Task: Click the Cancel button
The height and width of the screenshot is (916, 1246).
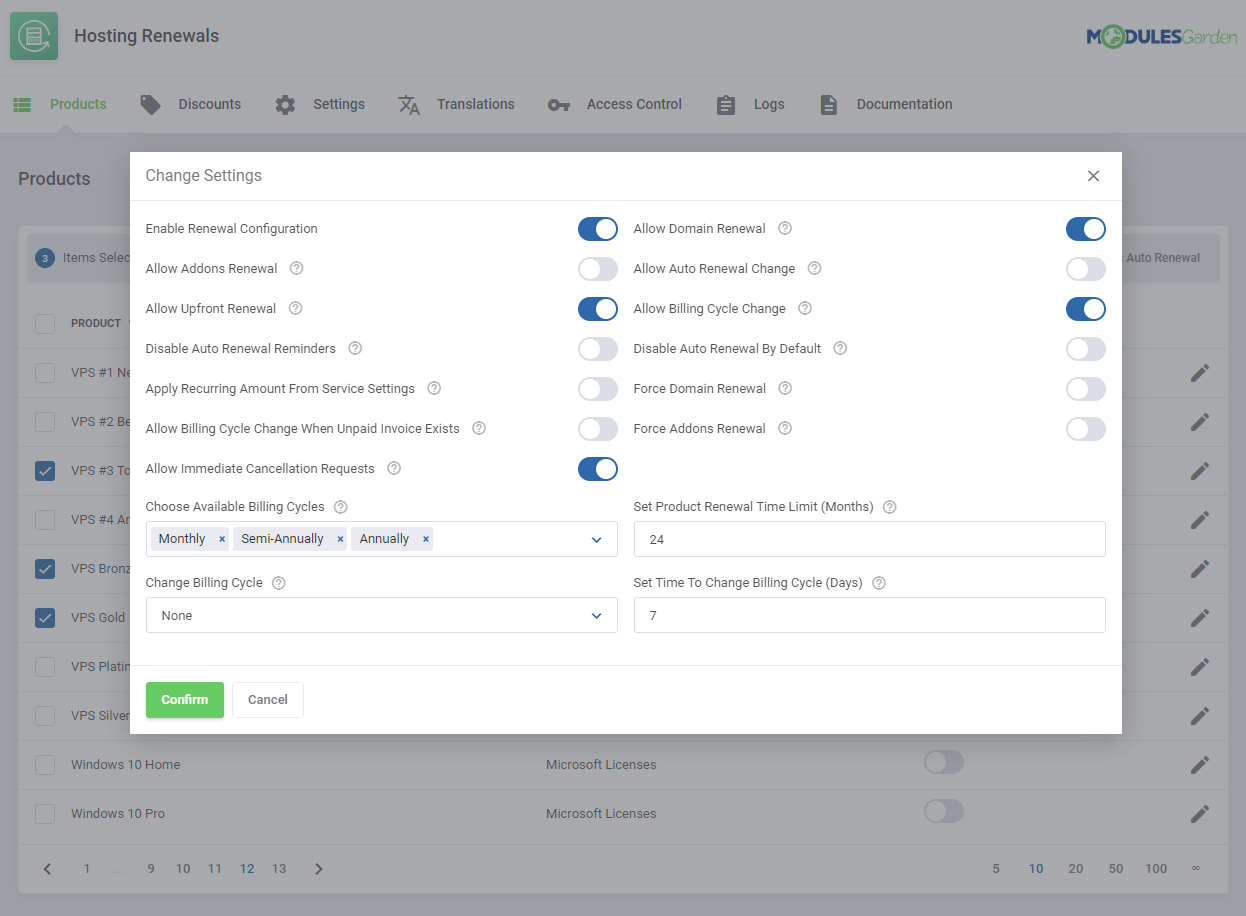Action: 267,700
